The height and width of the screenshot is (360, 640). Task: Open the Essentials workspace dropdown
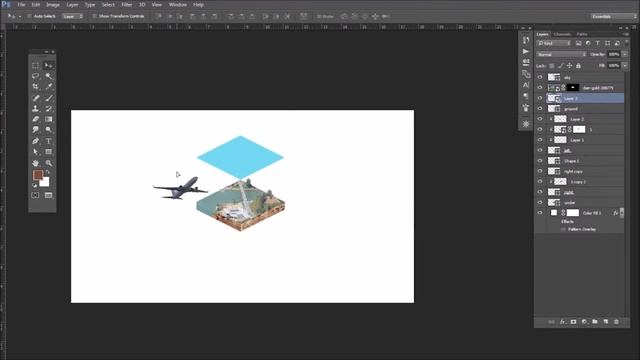[614, 16]
